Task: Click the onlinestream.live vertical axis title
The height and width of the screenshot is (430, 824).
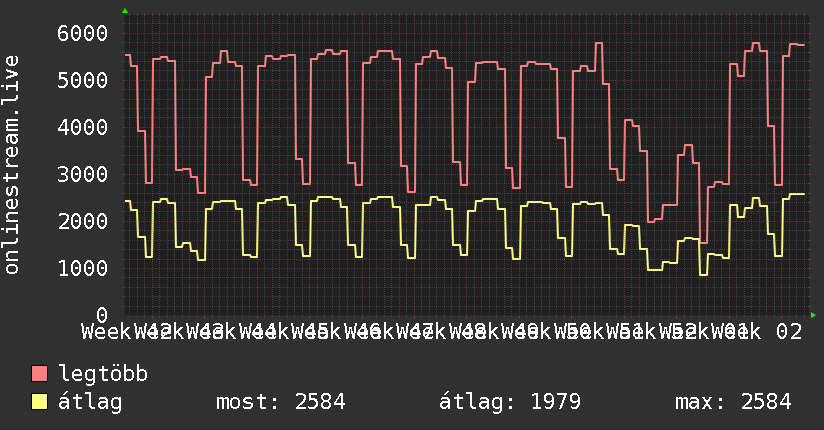Action: (11, 165)
